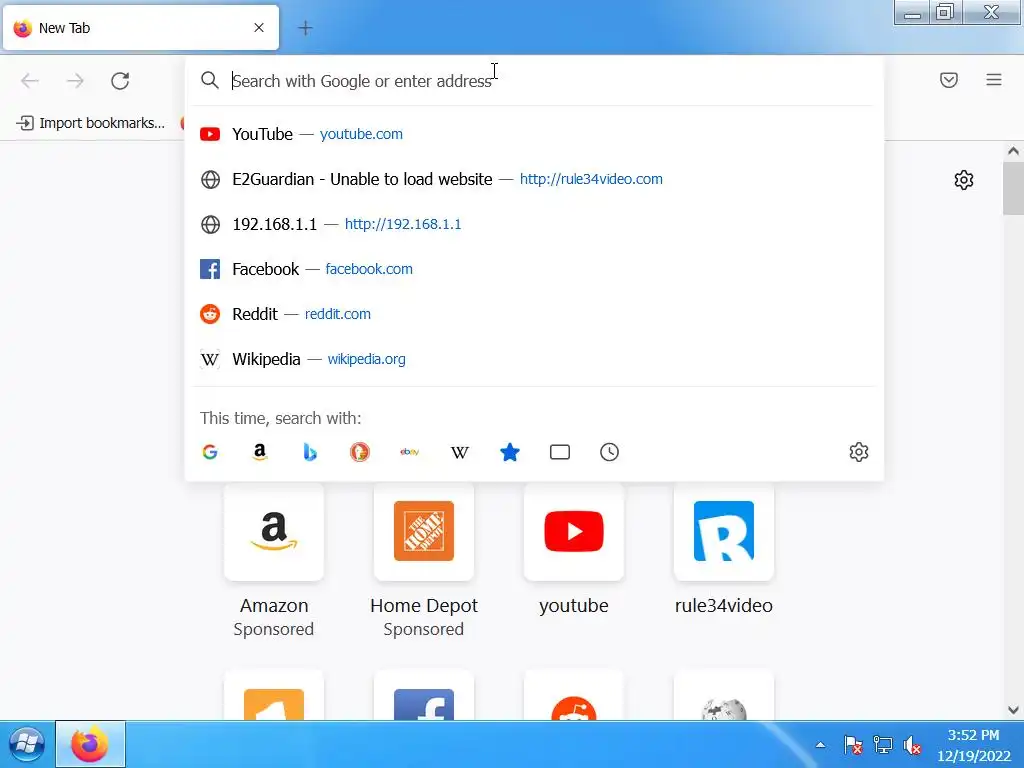Search this time with Bing
Image resolution: width=1024 pixels, height=768 pixels.
pos(310,452)
